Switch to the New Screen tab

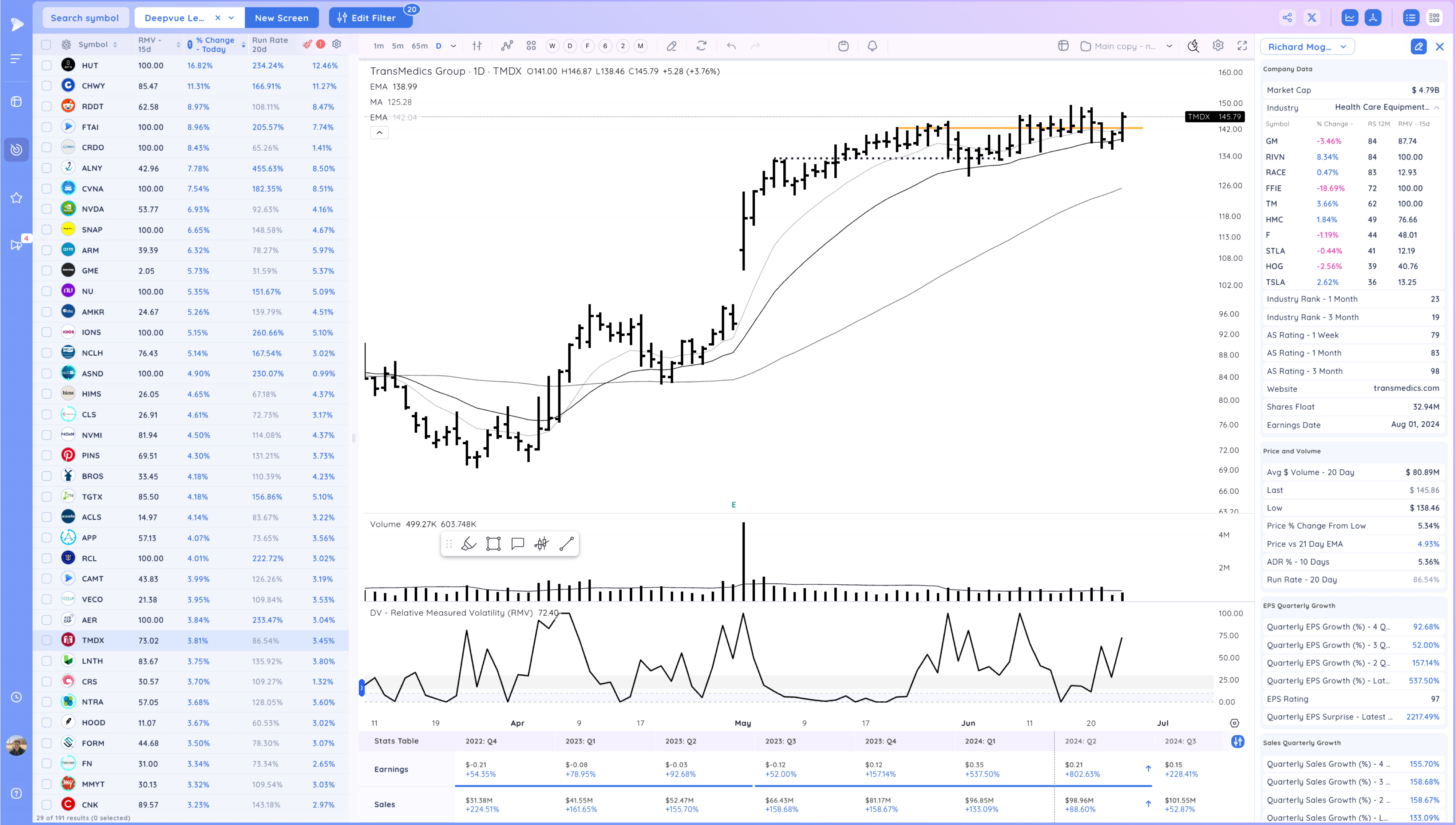click(x=281, y=17)
